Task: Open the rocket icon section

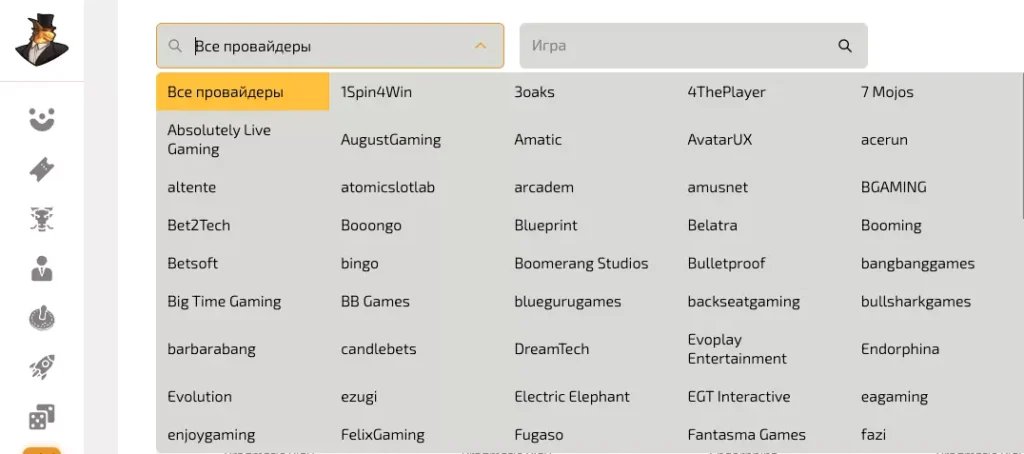Action: pos(42,367)
